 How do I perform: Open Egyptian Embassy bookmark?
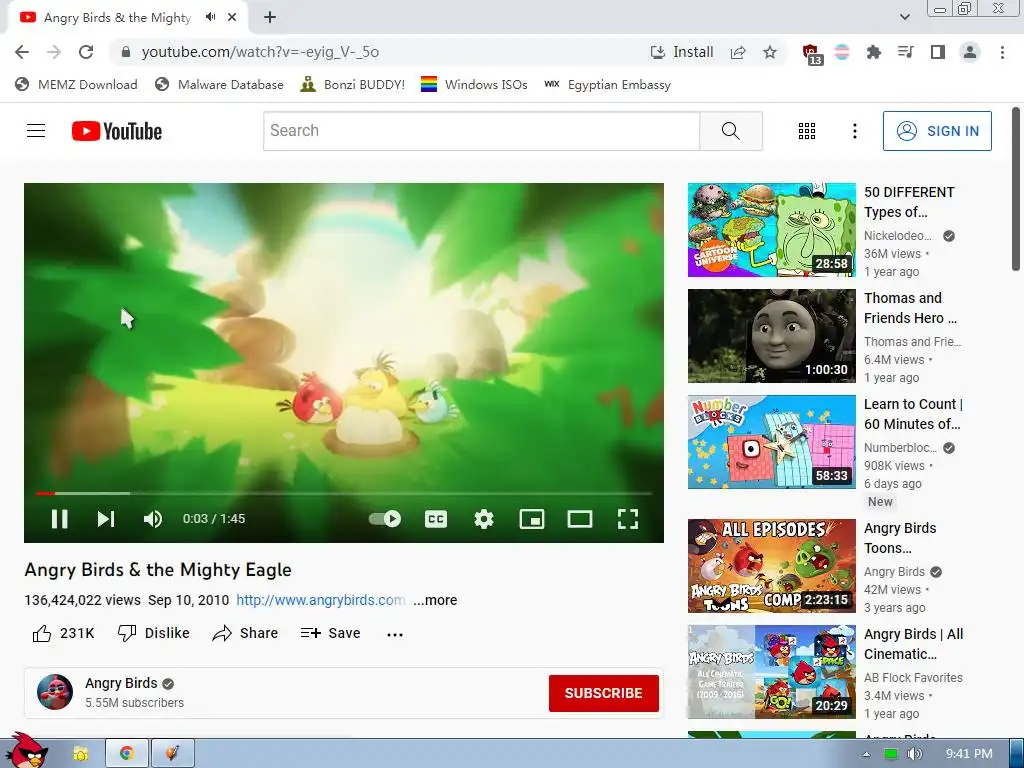pyautogui.click(x=607, y=84)
